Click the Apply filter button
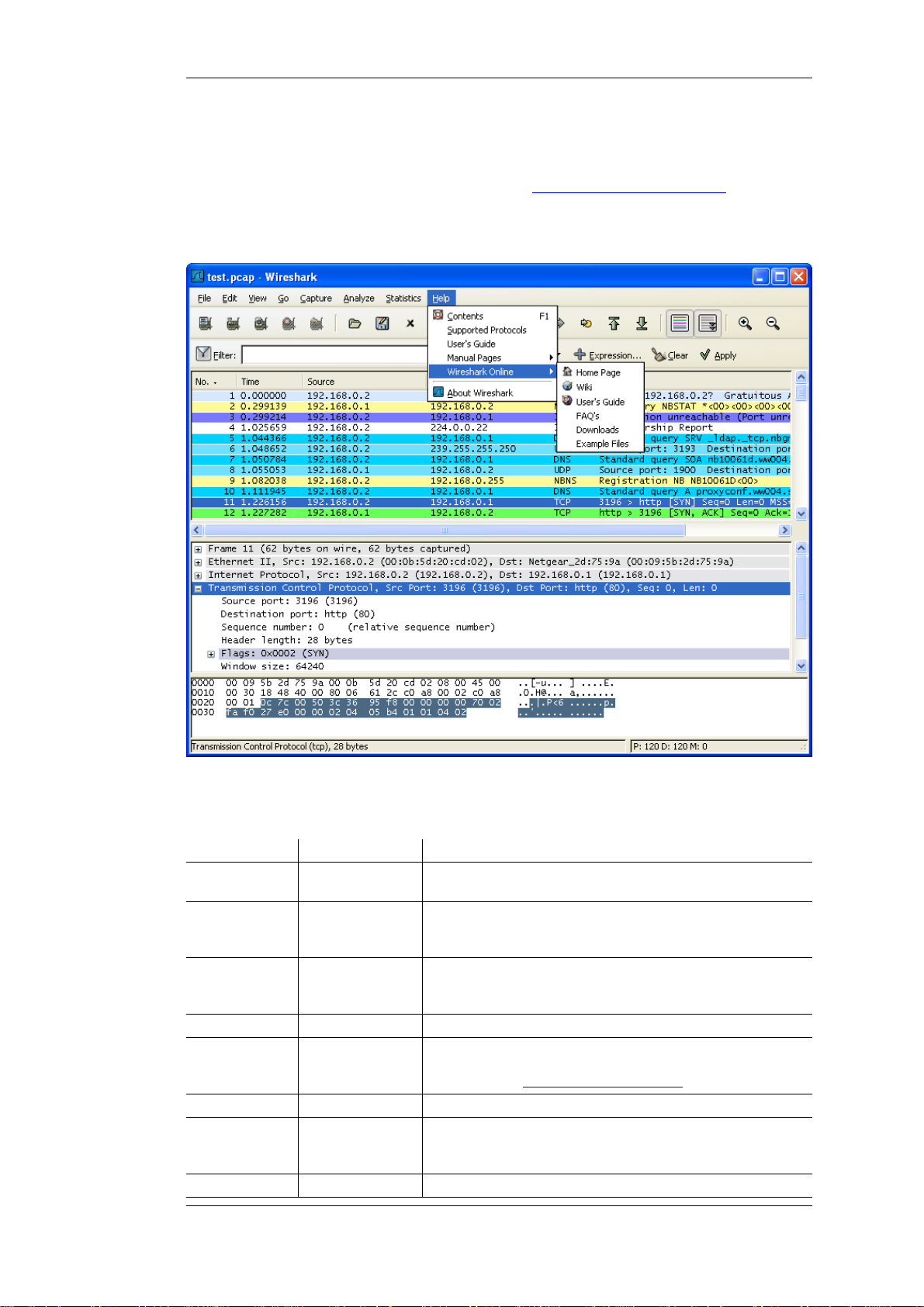Image resolution: width=924 pixels, height=1307 pixels. pos(718,355)
